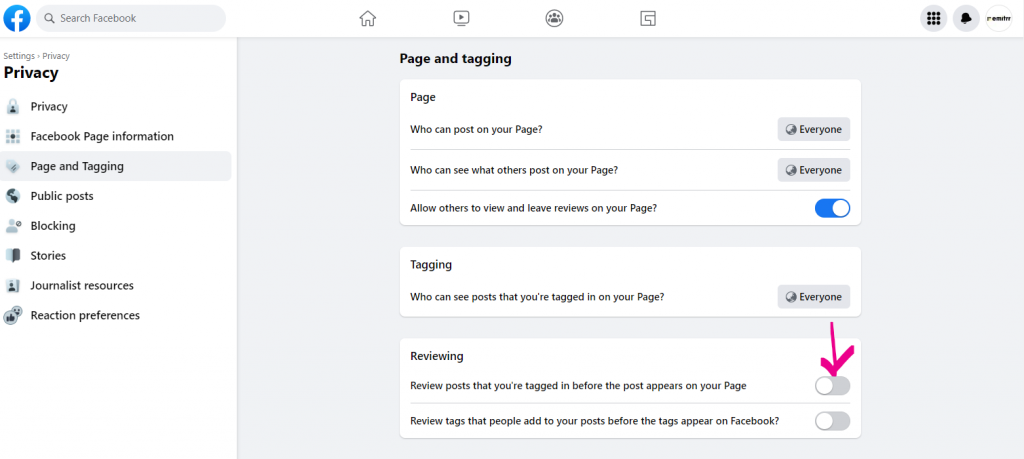This screenshot has height=459, width=1024.
Task: Enable review of tags people add toggle
Action: pyautogui.click(x=832, y=421)
